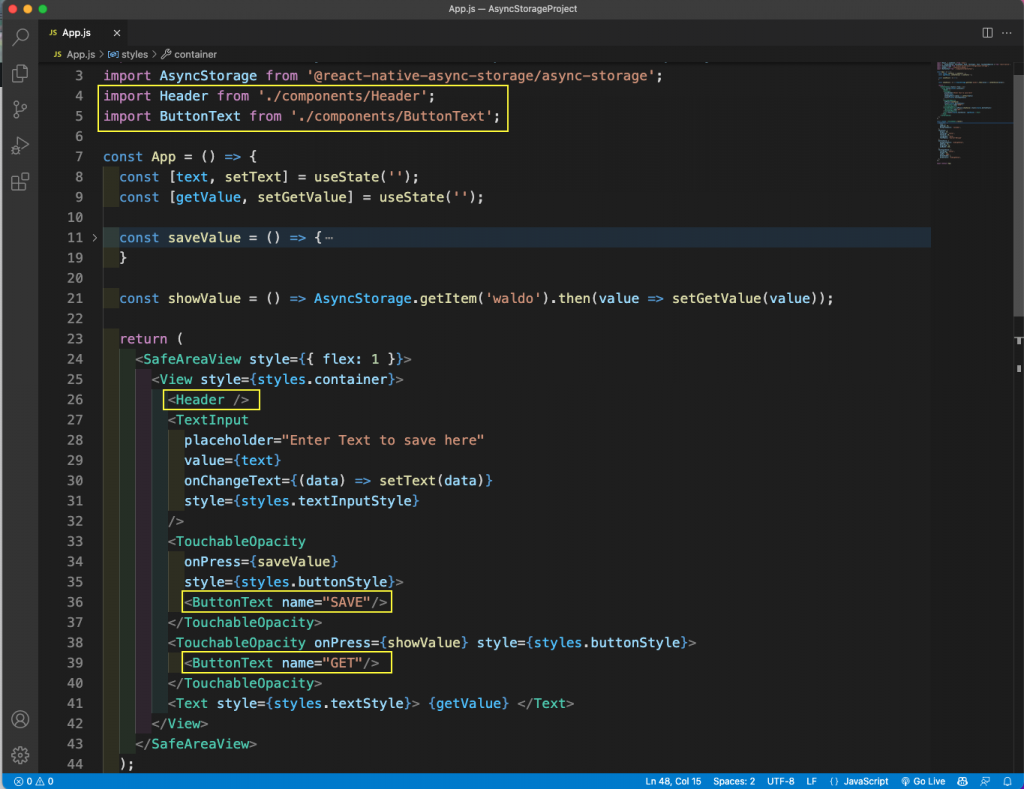Open the feedback icon in status bar
This screenshot has height=789, width=1024.
coord(985,781)
